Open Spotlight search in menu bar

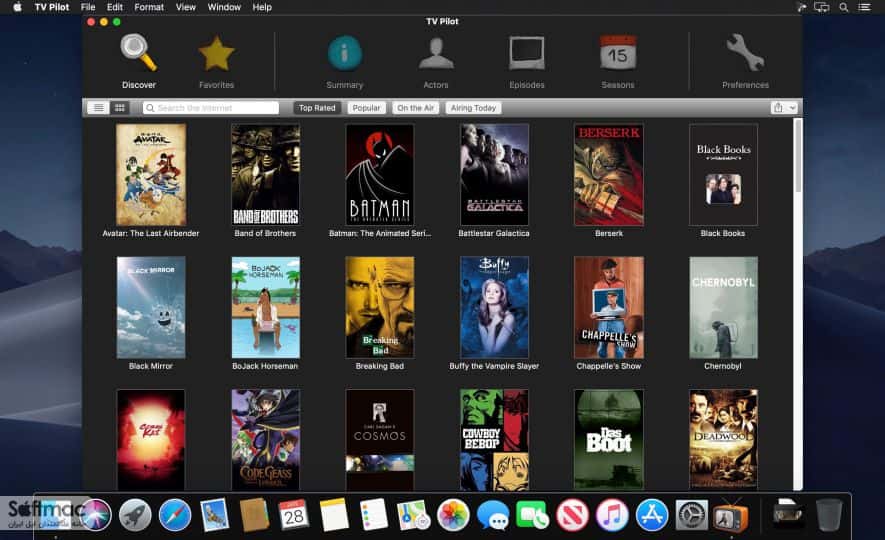(x=843, y=7)
